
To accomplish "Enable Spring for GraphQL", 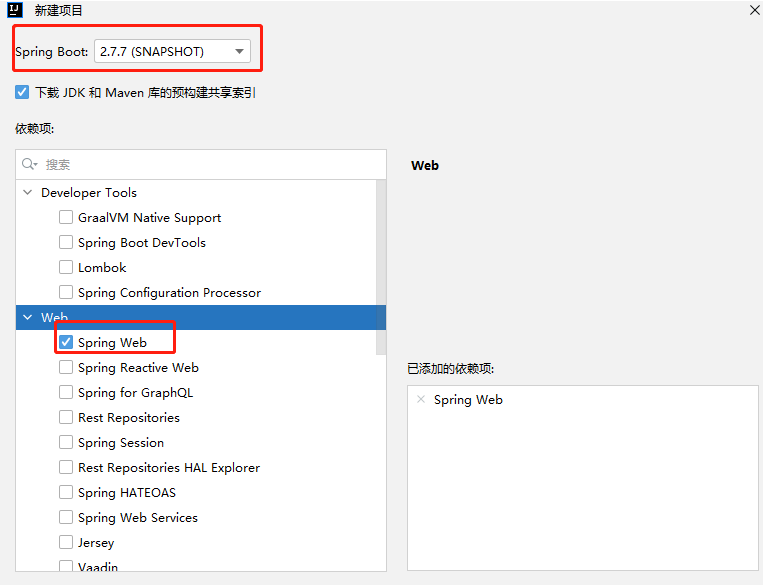I will coord(66,392).
